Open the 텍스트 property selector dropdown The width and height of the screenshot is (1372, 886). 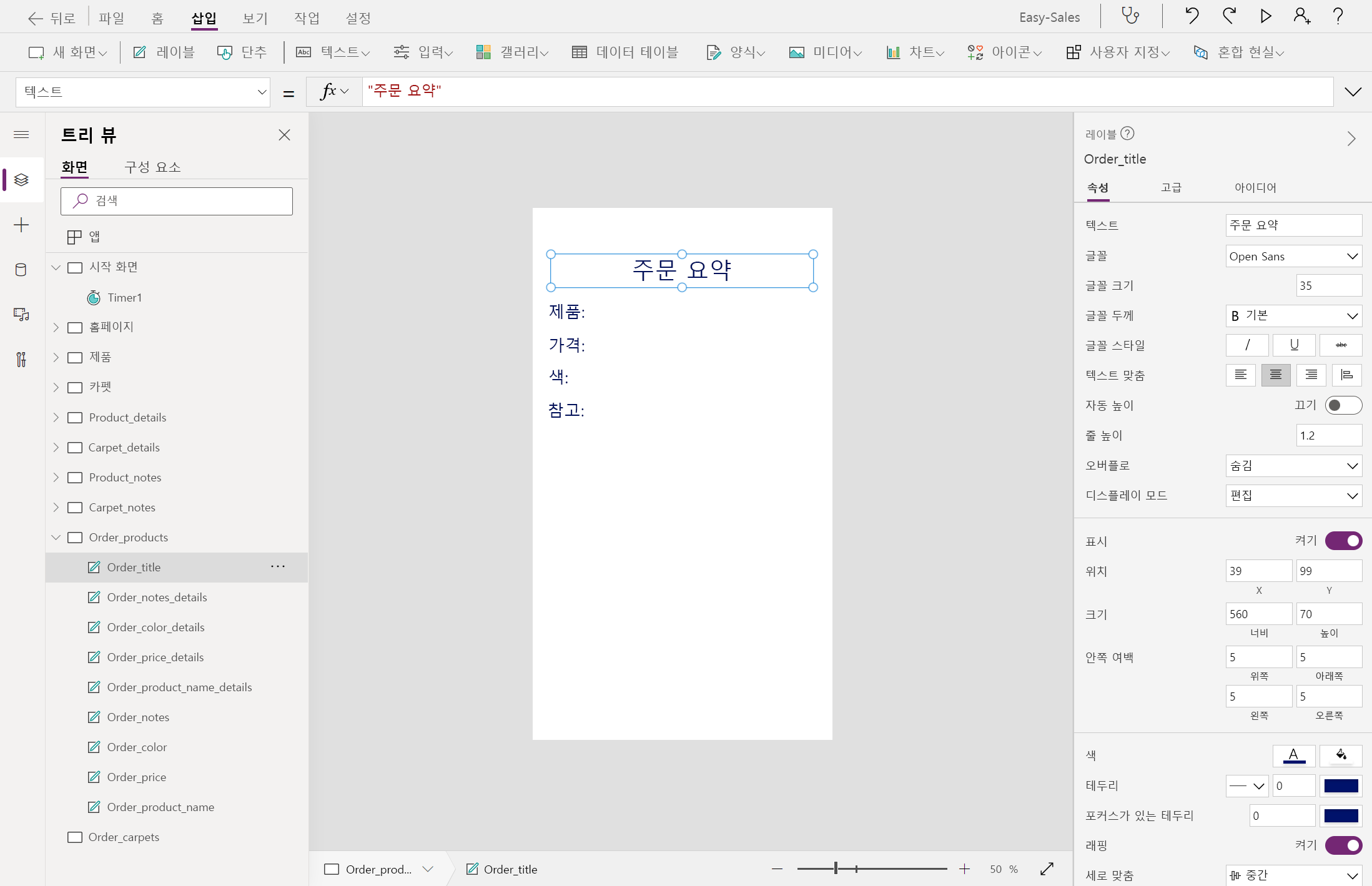pos(143,92)
